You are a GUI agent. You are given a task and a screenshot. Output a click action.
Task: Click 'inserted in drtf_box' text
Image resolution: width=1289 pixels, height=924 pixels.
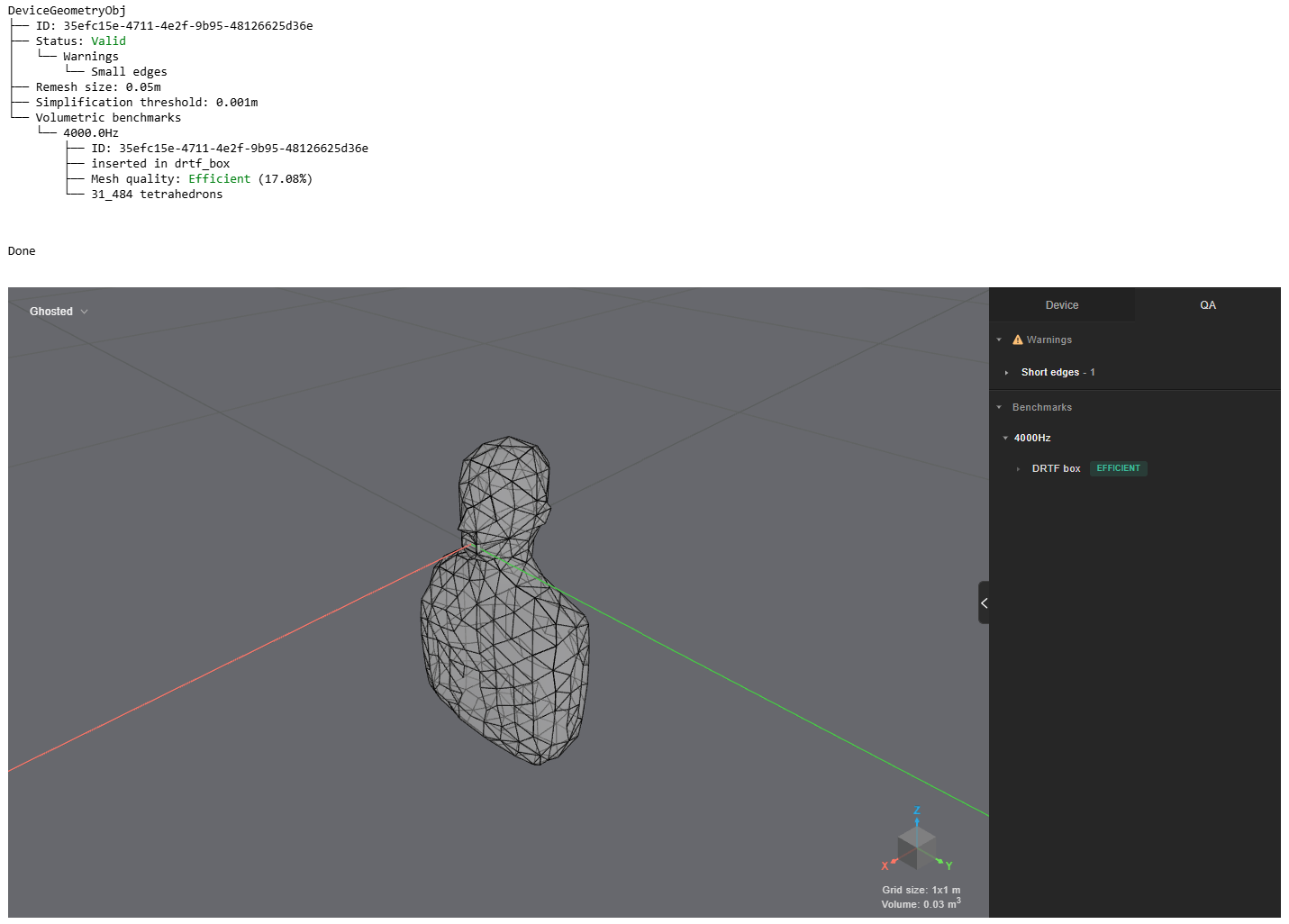(160, 164)
